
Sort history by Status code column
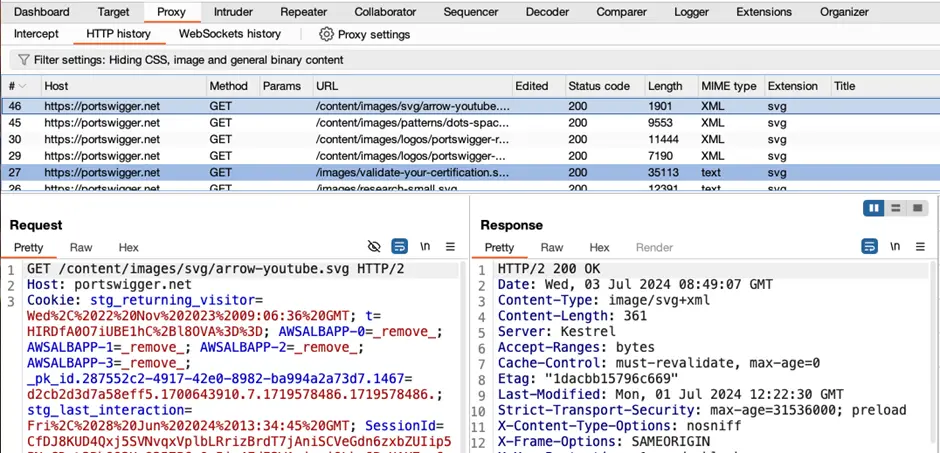pos(598,86)
